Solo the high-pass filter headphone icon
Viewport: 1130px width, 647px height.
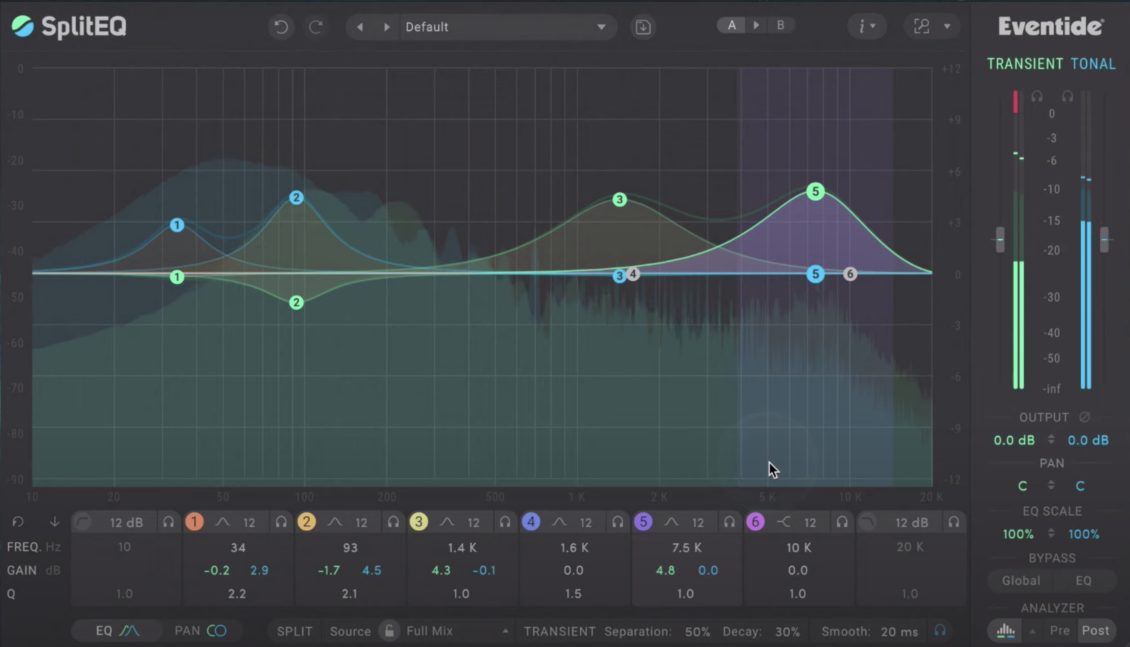tap(168, 522)
